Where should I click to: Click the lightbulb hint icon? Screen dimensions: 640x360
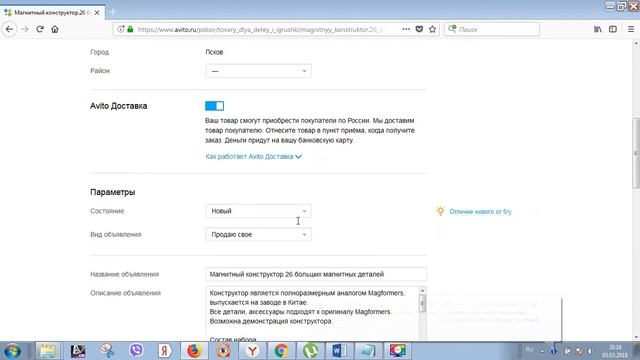point(440,211)
